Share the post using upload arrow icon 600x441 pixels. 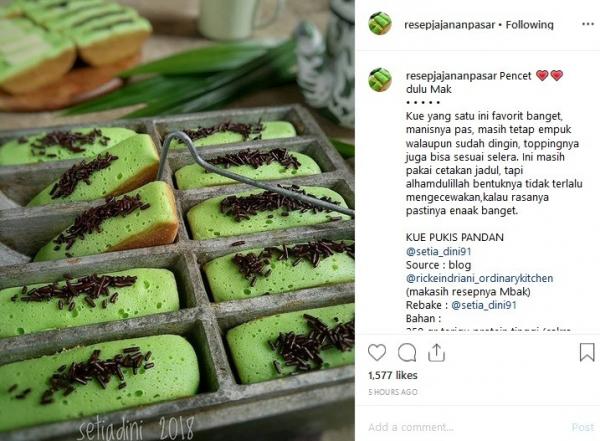coord(437,353)
